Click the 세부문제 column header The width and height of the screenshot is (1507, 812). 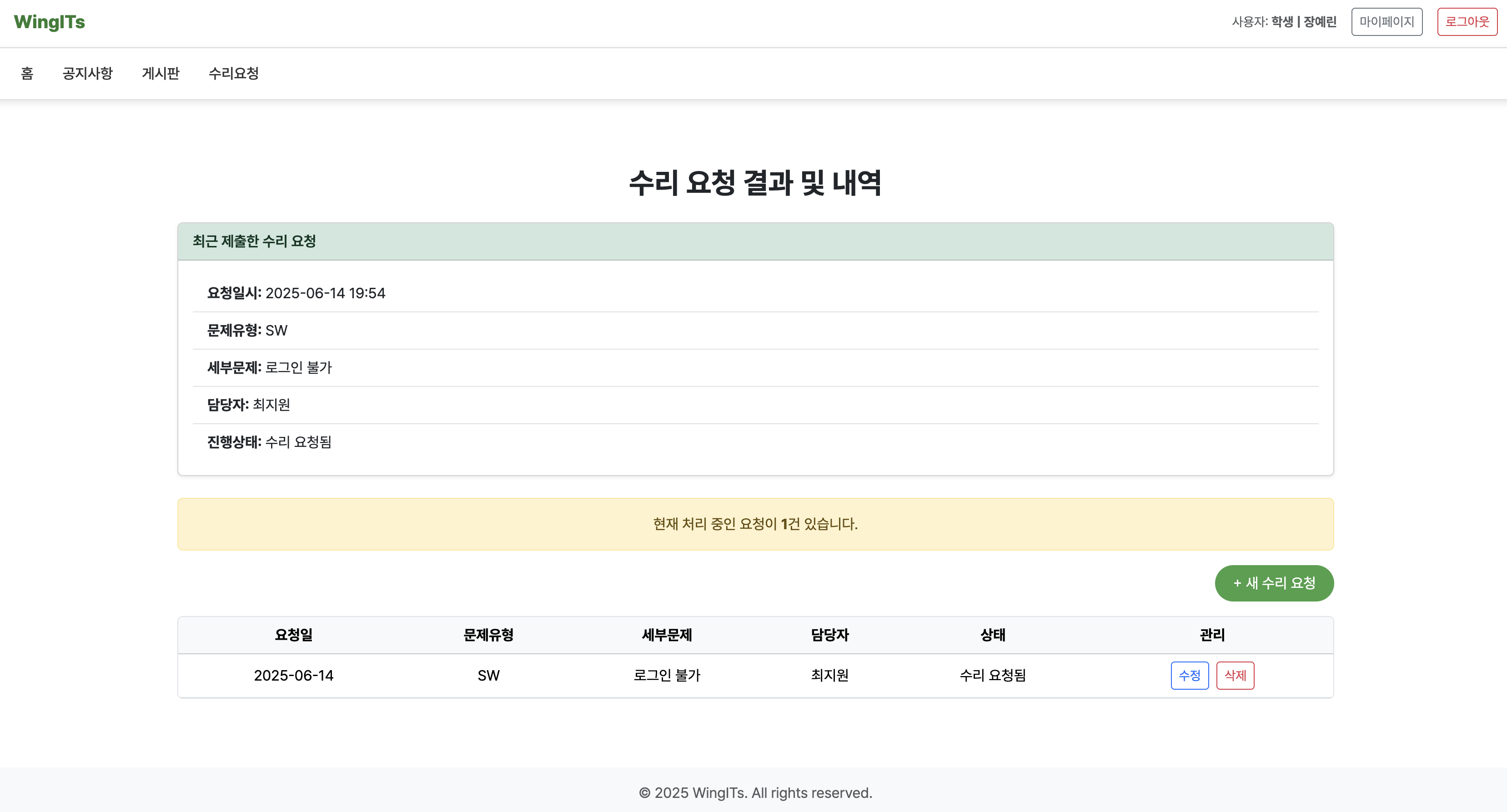667,635
